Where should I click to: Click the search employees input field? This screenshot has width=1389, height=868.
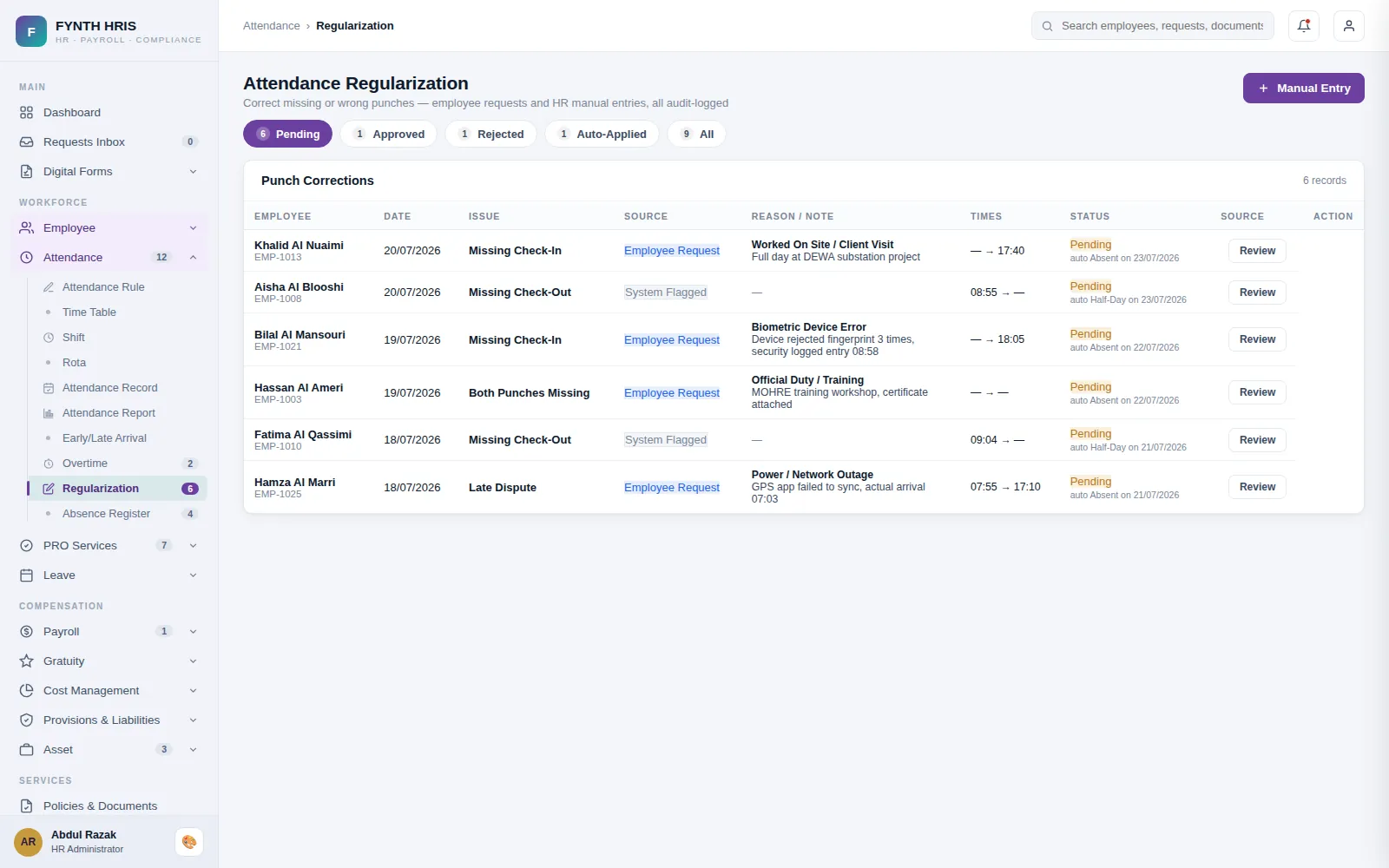click(1153, 26)
